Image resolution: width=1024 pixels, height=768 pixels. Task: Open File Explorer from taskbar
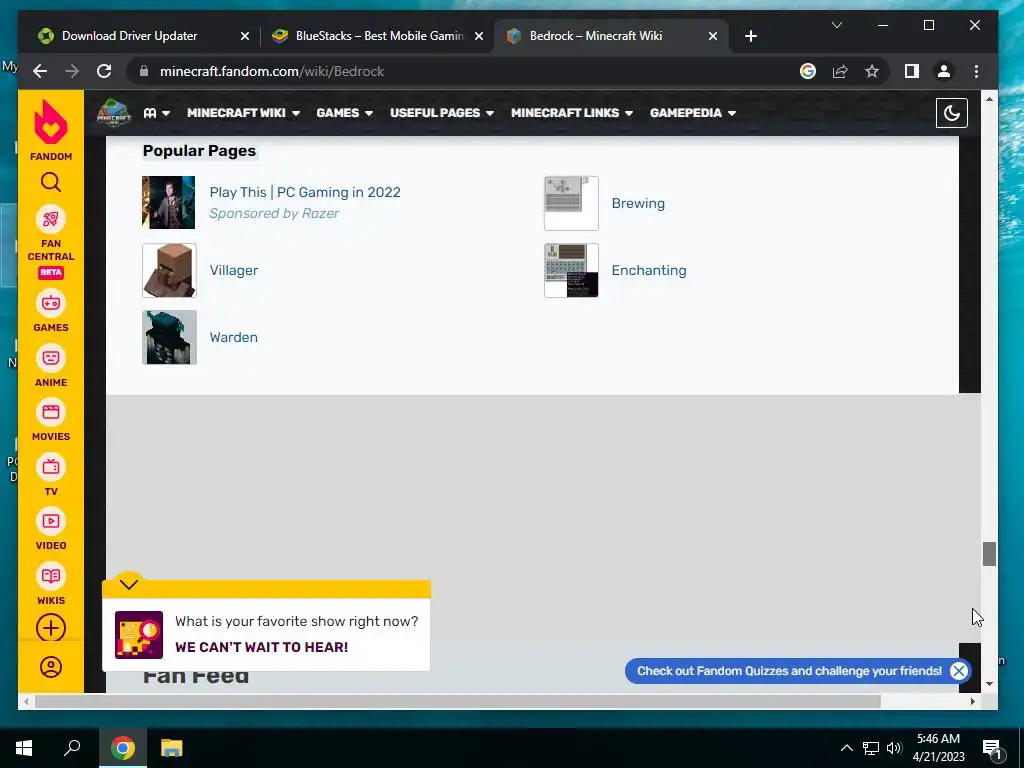pyautogui.click(x=171, y=748)
